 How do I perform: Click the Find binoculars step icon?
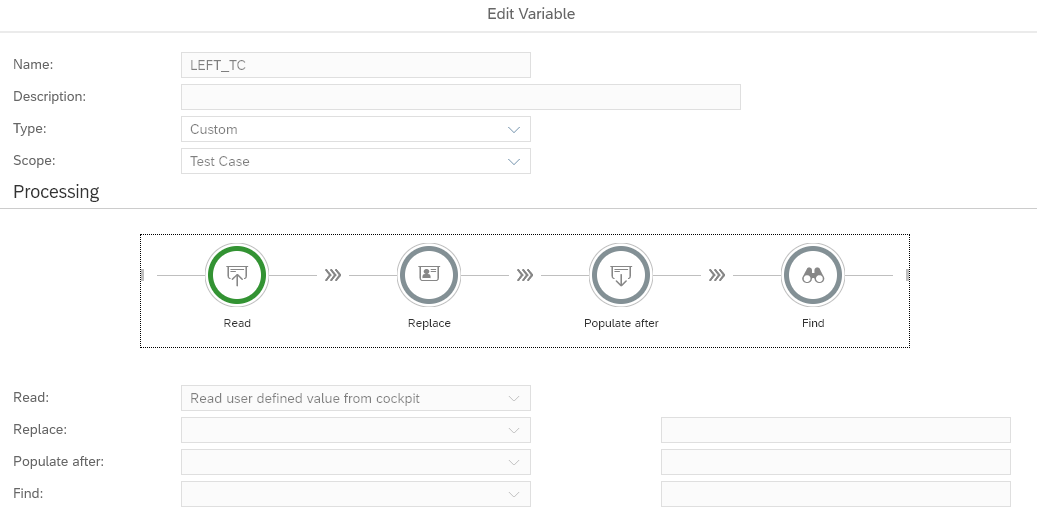pos(813,275)
